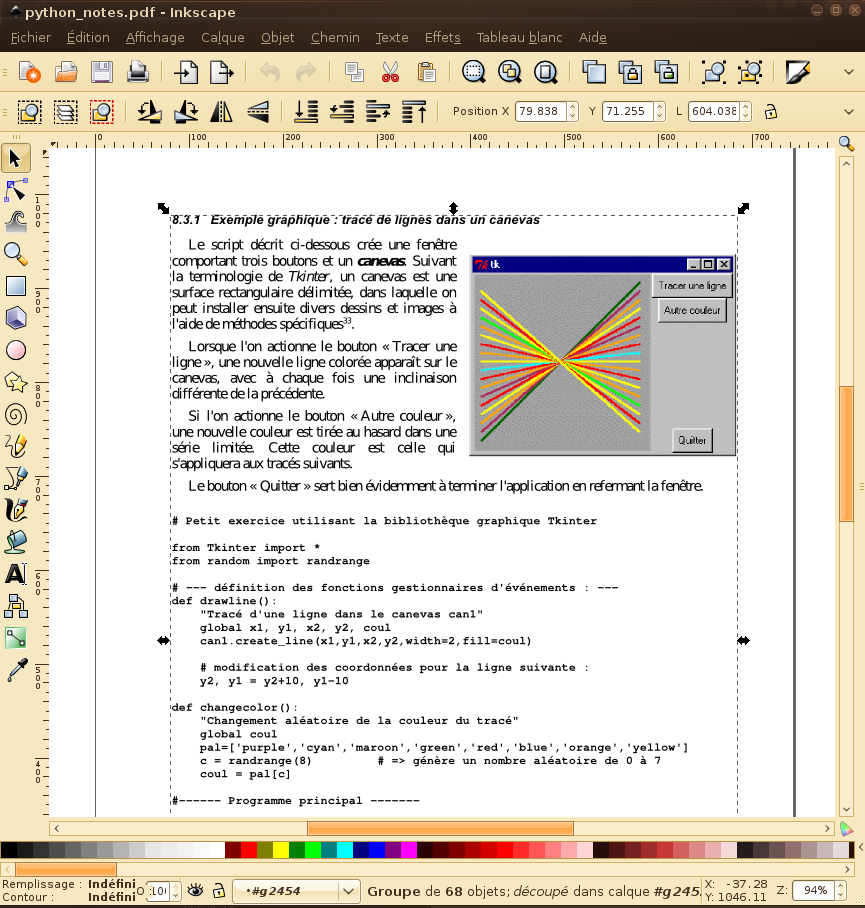Select the Color Dropper tool

(16, 671)
